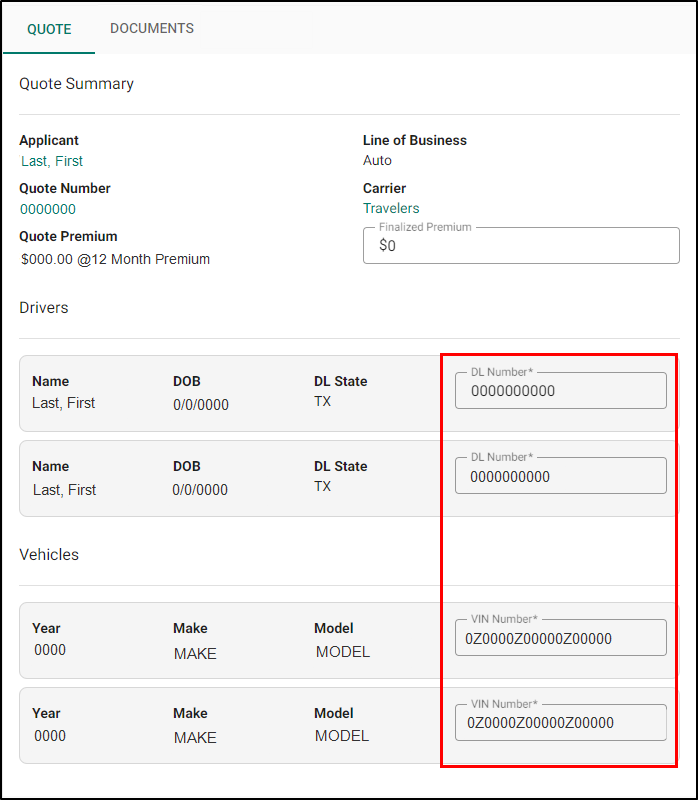
Task: Click the Quote Summary heading
Action: tap(76, 84)
